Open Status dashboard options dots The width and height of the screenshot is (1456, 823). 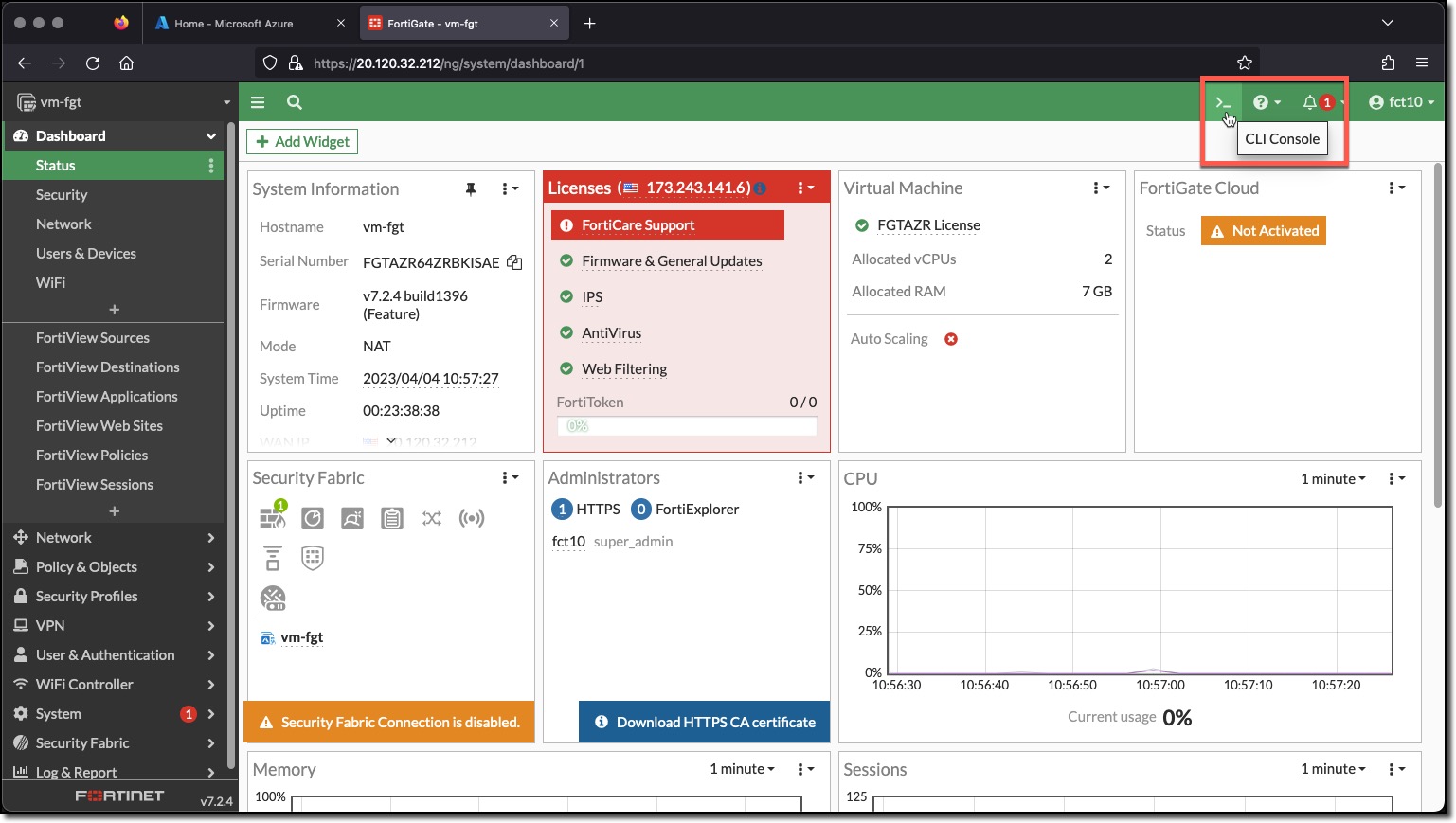(x=211, y=166)
